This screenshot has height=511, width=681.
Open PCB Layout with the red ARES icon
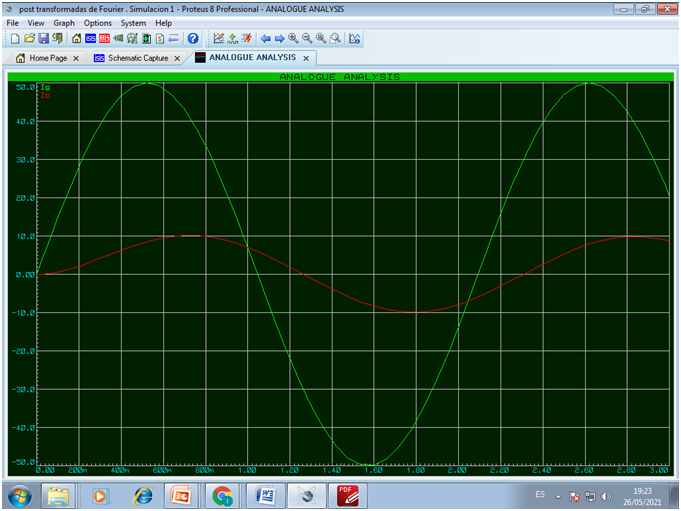click(104, 39)
